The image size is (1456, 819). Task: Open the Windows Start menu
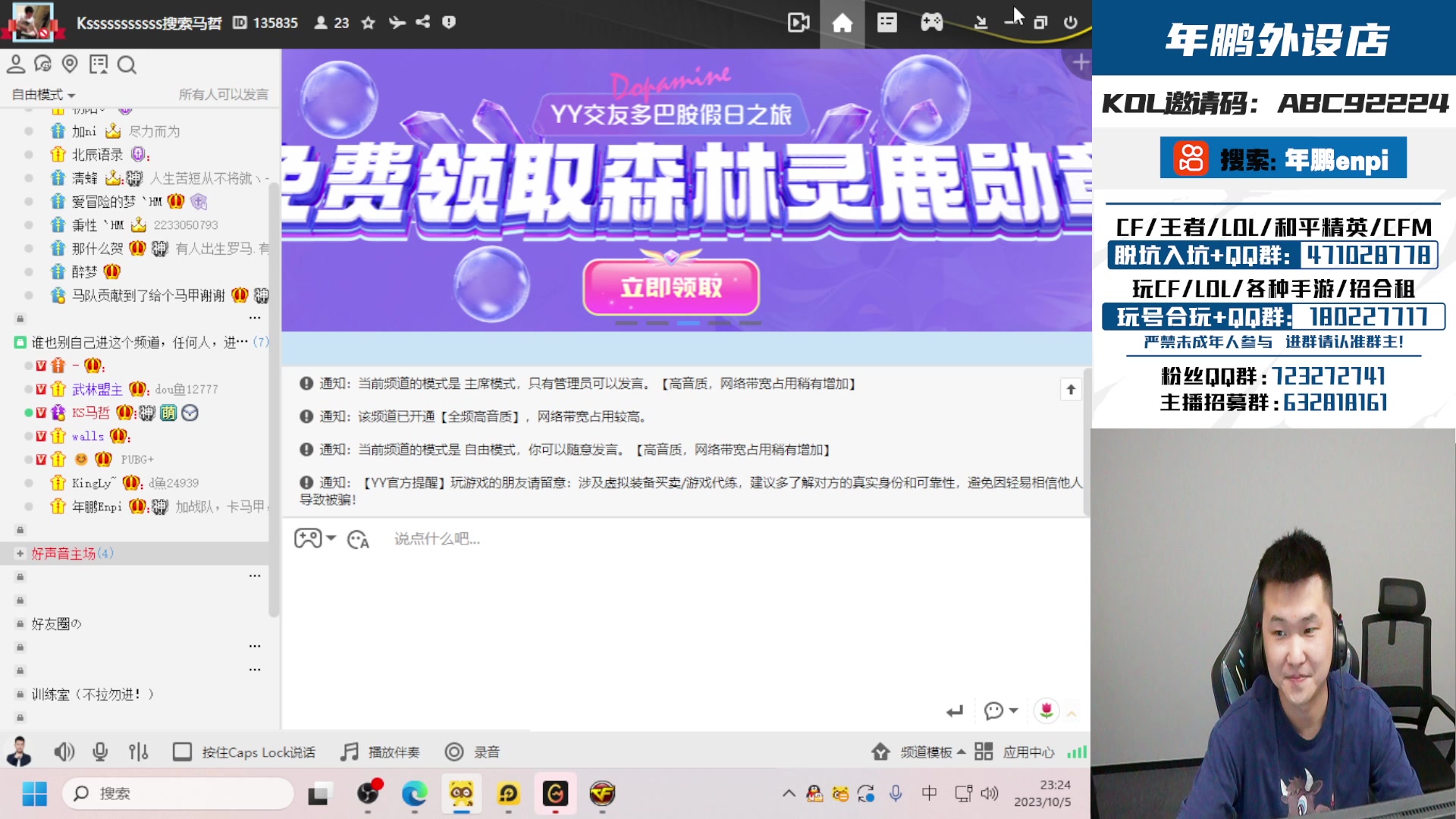[x=34, y=794]
